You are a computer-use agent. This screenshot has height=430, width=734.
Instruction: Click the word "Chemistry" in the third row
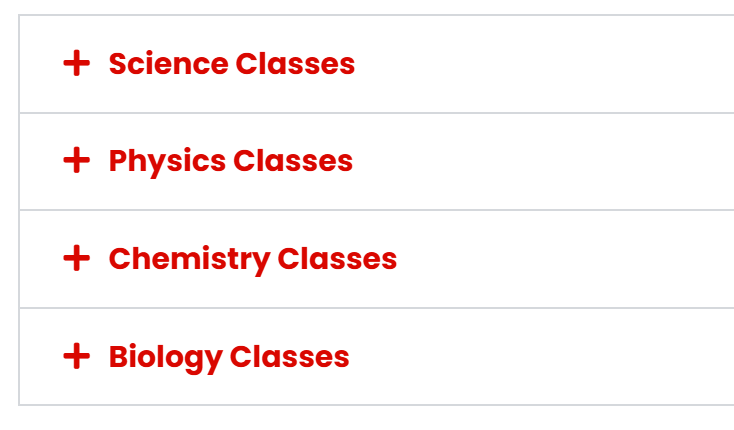click(x=189, y=259)
